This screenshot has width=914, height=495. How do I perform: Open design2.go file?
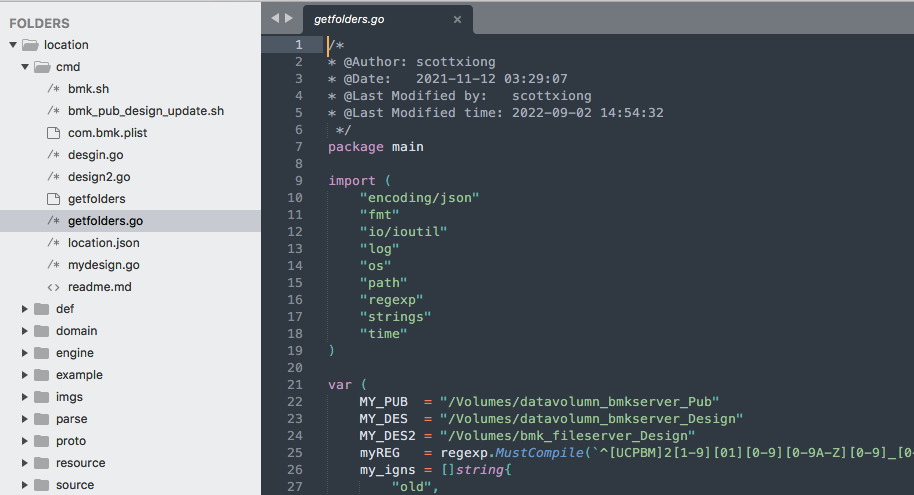(99, 177)
